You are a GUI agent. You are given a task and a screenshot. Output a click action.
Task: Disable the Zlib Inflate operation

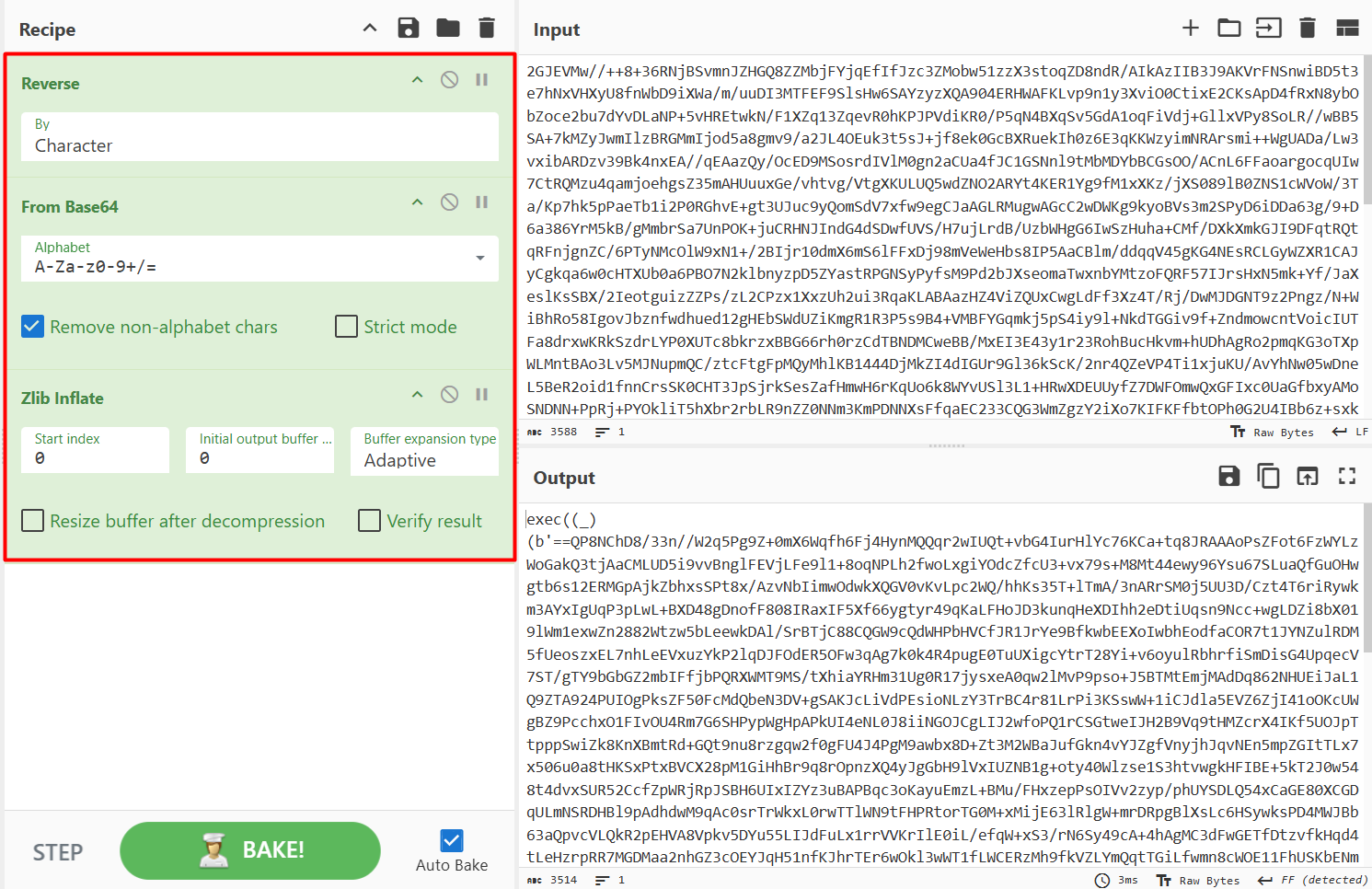449,395
